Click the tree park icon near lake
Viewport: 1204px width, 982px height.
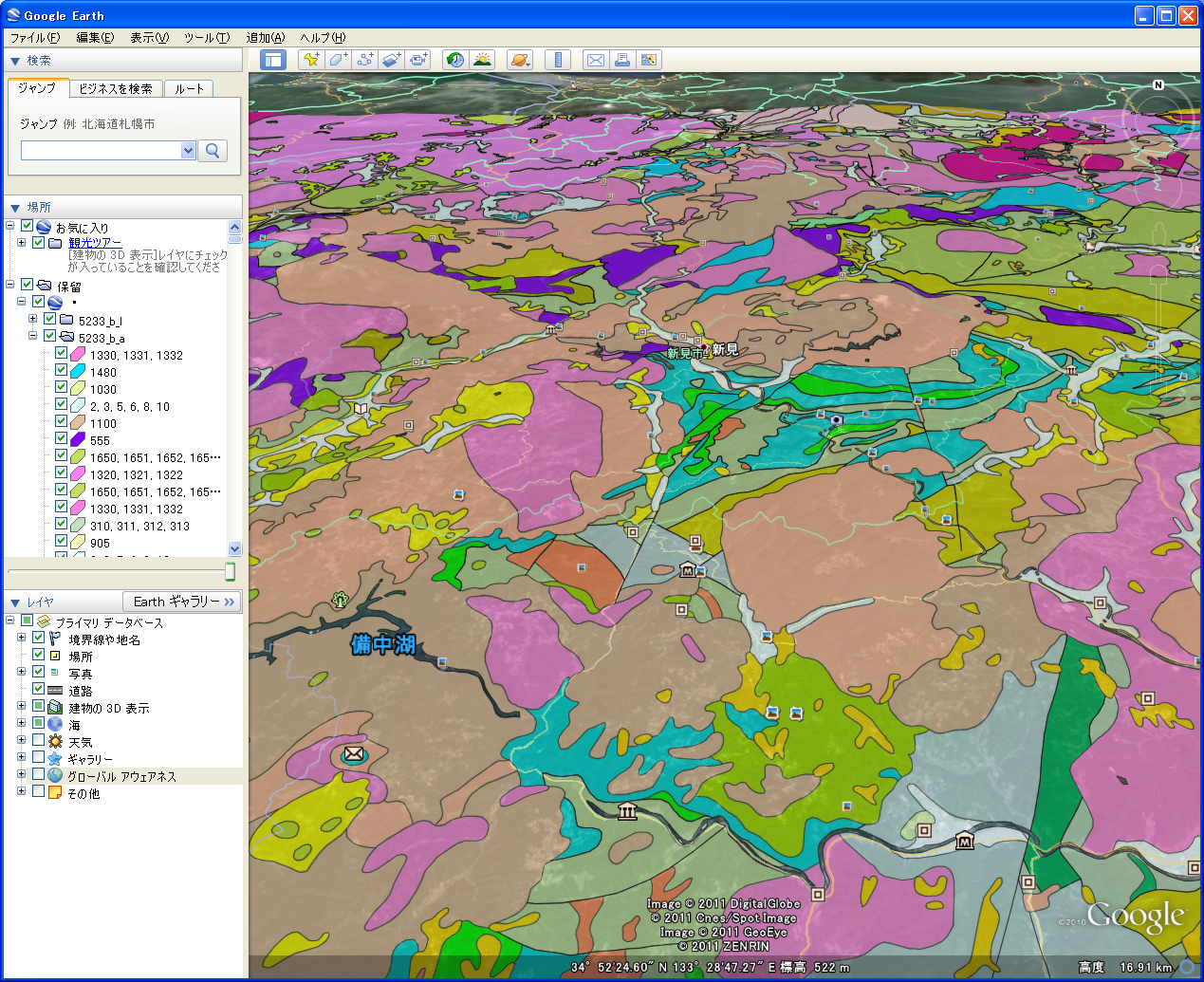340,600
